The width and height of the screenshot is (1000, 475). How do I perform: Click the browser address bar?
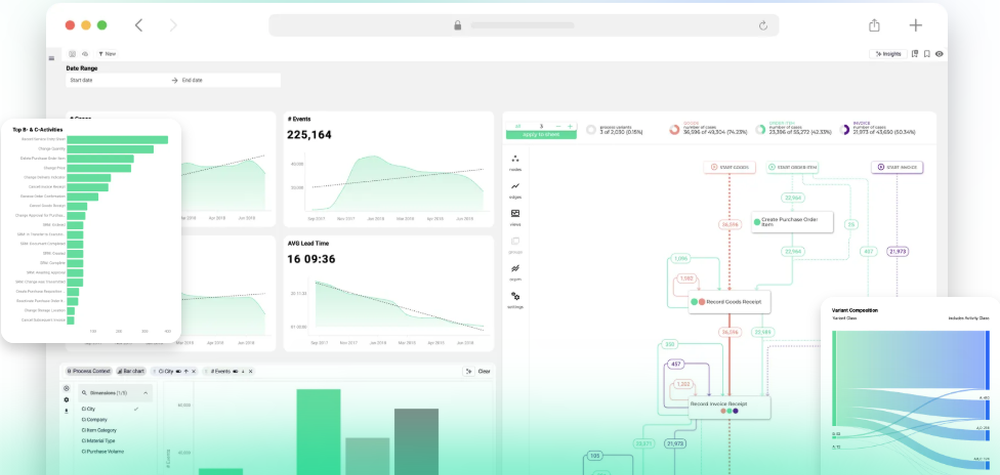click(x=523, y=26)
